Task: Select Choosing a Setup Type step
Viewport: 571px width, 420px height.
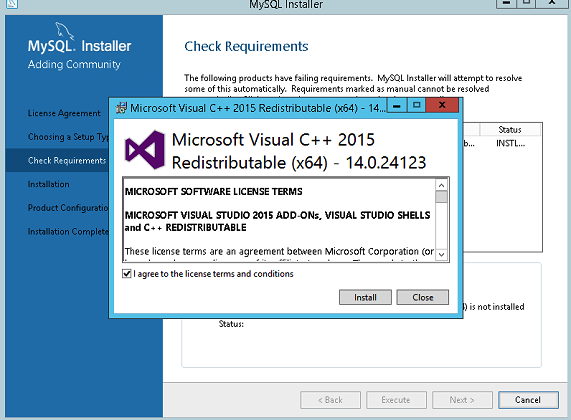Action: 68,137
